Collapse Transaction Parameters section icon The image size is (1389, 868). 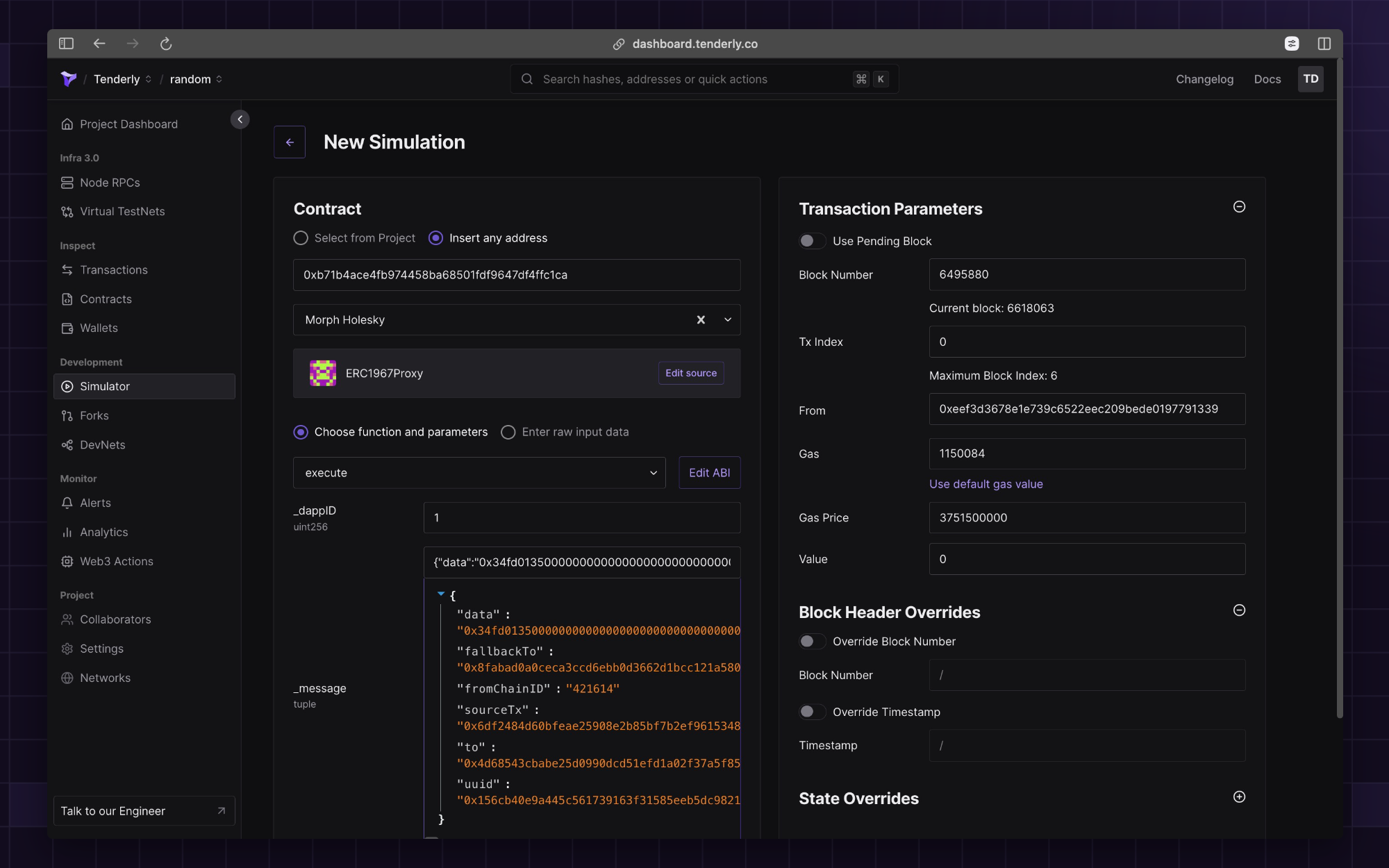pyautogui.click(x=1239, y=207)
